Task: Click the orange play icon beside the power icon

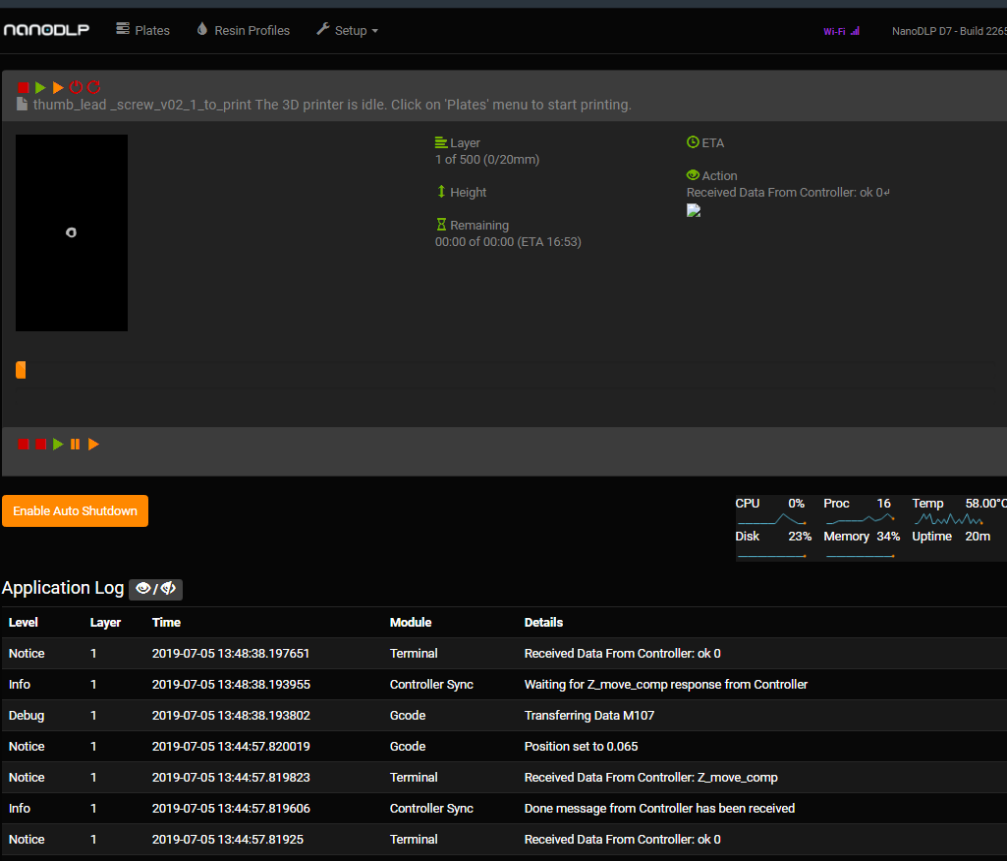Action: tap(58, 88)
